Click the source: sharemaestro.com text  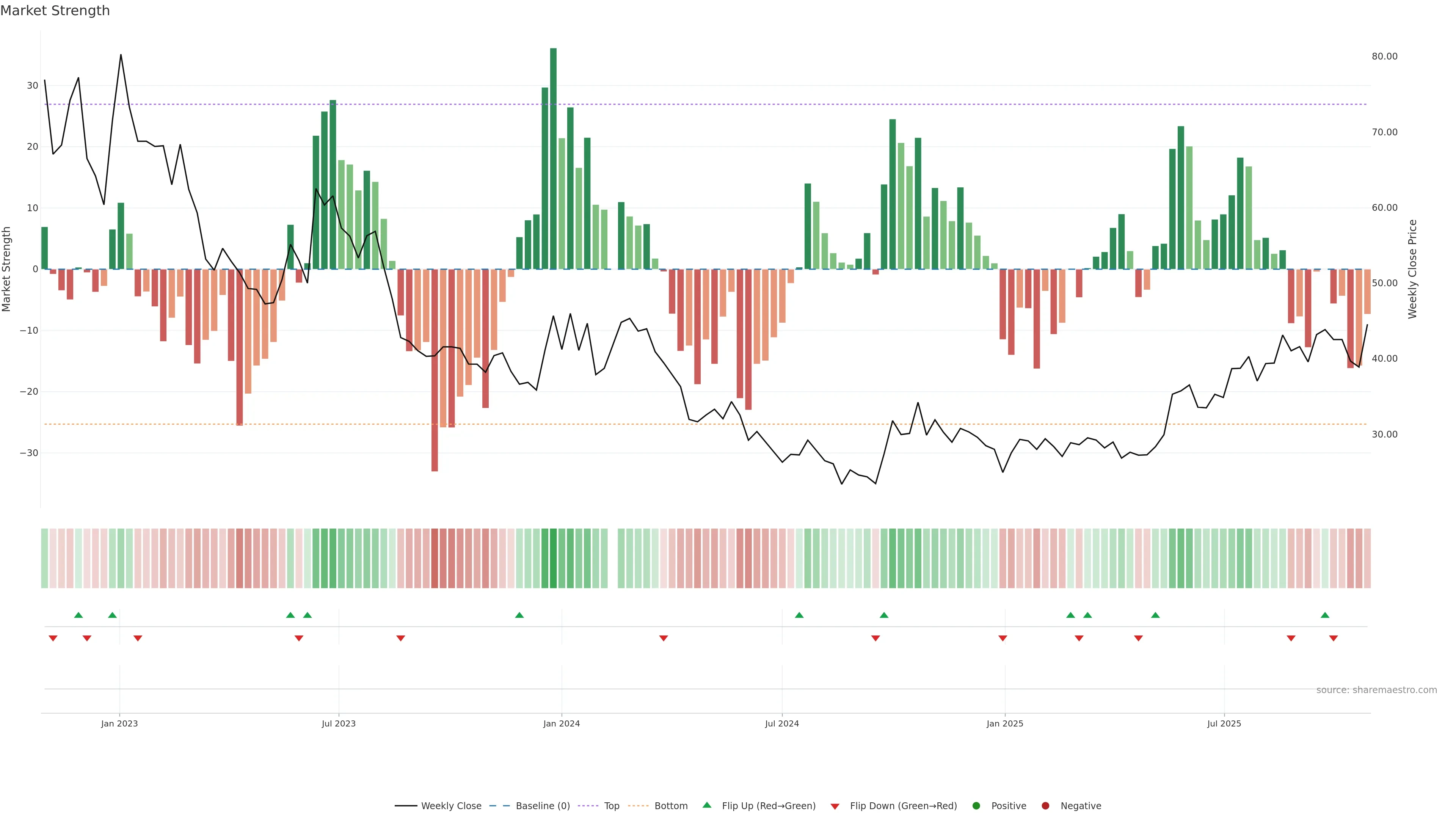pyautogui.click(x=1376, y=690)
